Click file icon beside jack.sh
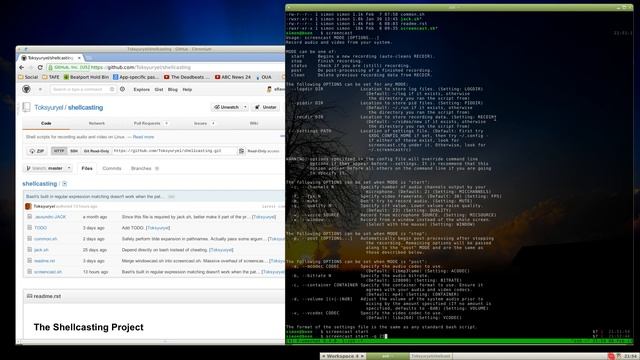Screen dimensions: 640x360 click(29, 249)
